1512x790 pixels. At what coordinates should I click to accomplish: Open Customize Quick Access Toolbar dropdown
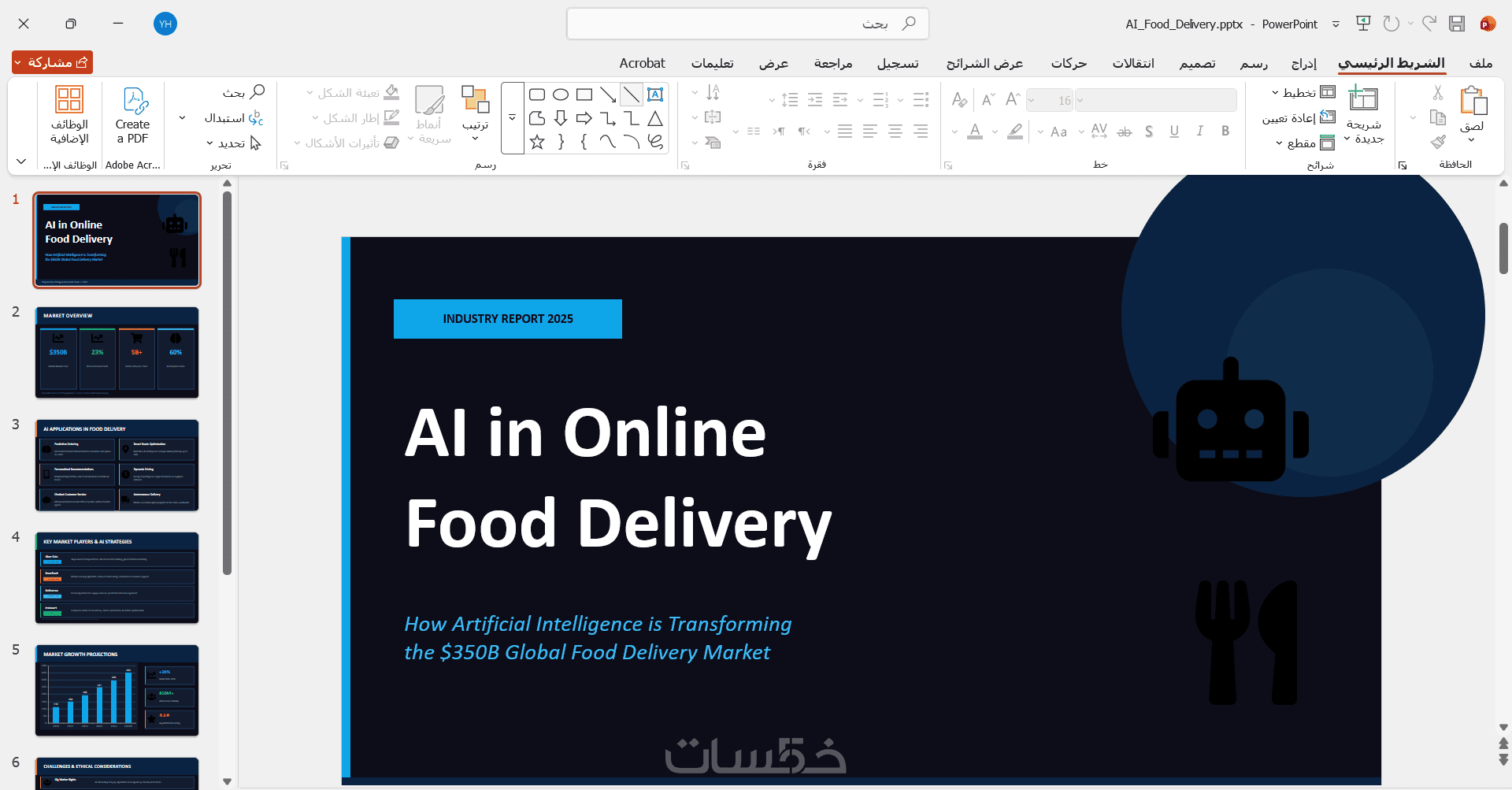tap(1336, 24)
